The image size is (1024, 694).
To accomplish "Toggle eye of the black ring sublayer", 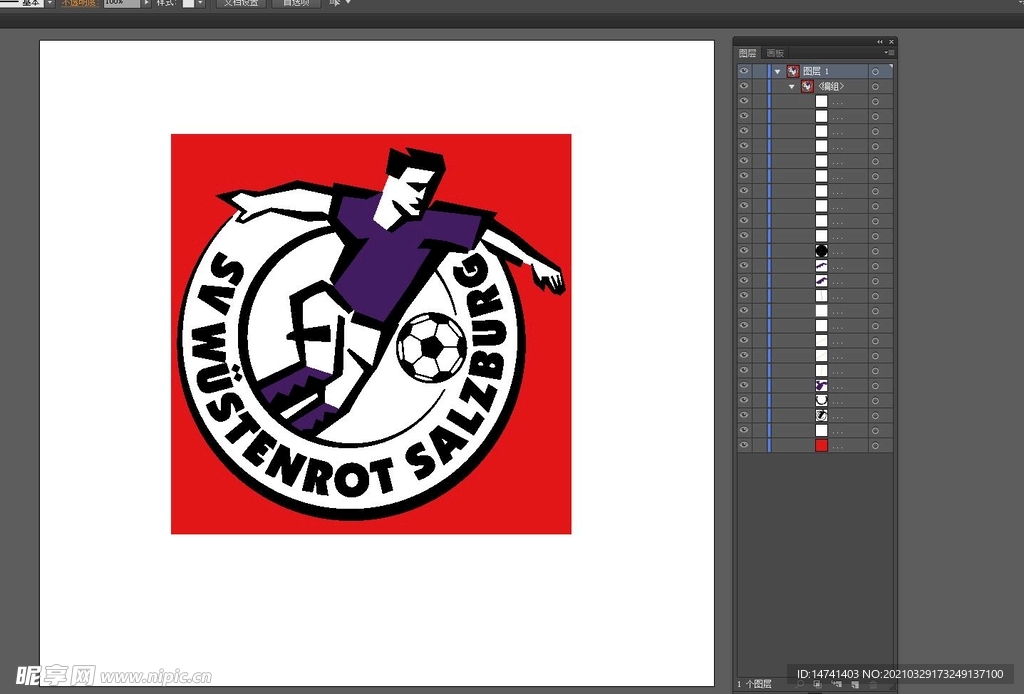I will 744,400.
